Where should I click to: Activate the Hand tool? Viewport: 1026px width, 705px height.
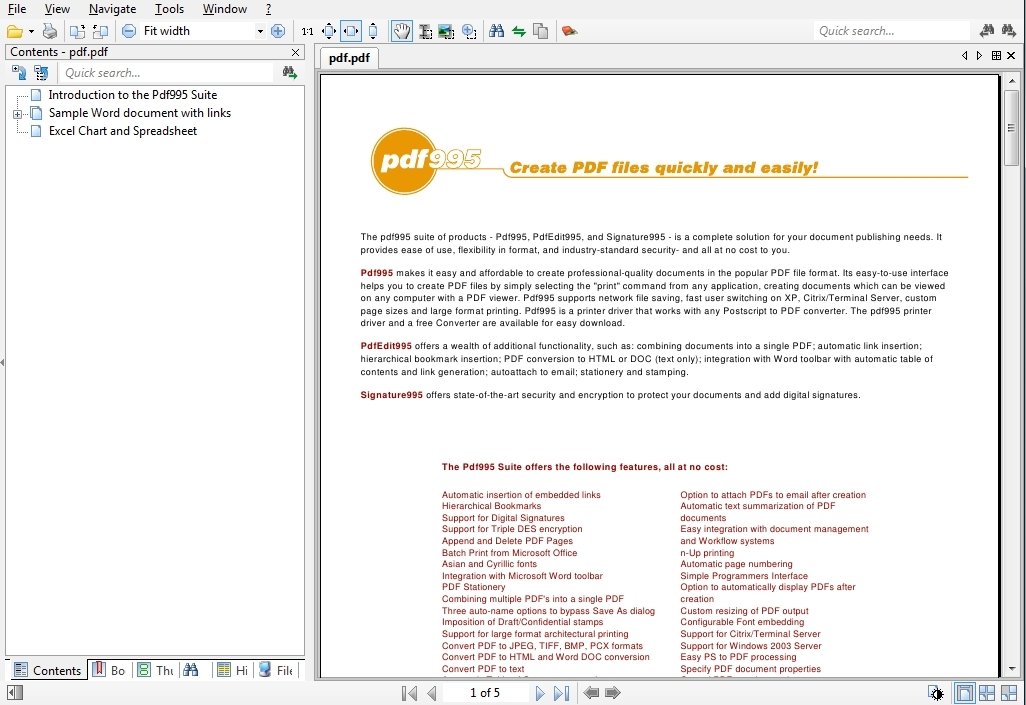coord(402,31)
